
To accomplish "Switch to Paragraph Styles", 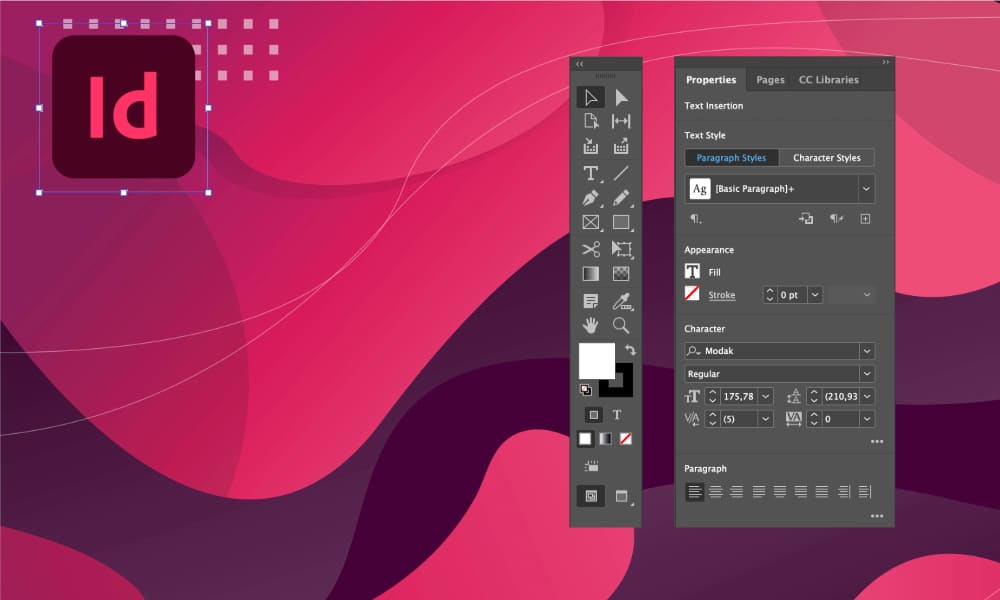I will [x=731, y=157].
